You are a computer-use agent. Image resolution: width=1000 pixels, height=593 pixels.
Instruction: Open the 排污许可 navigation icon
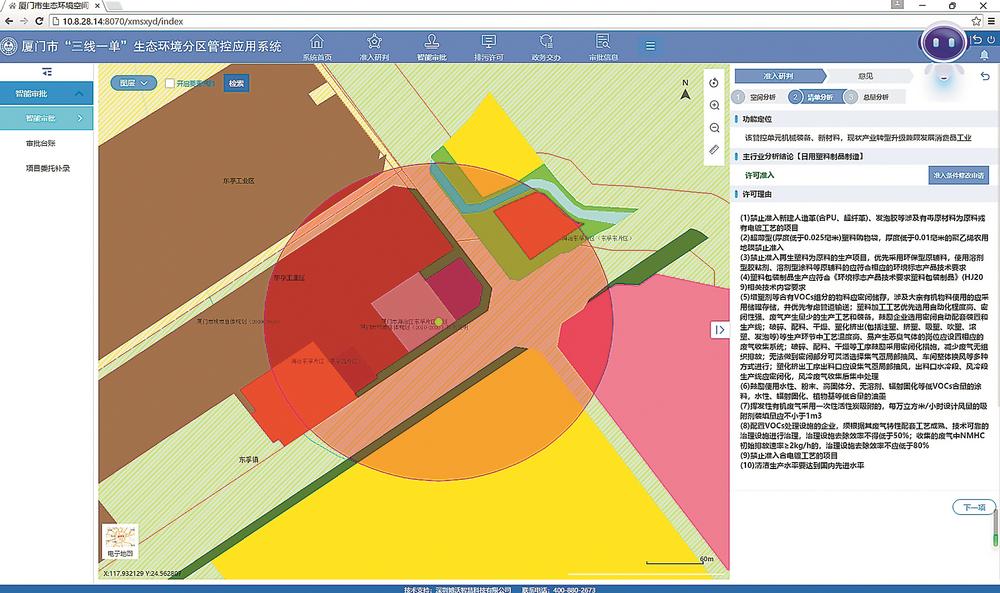click(489, 46)
